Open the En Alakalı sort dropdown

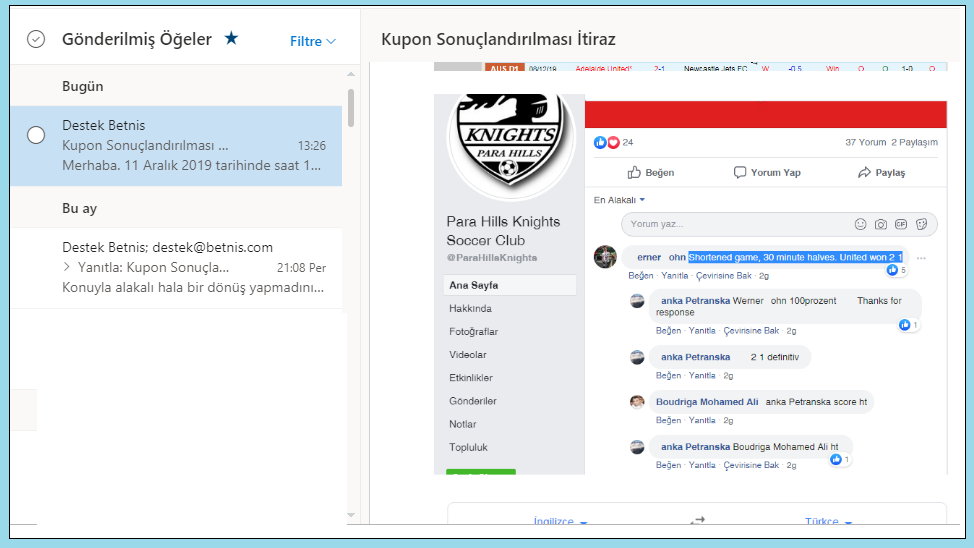pyautogui.click(x=619, y=200)
